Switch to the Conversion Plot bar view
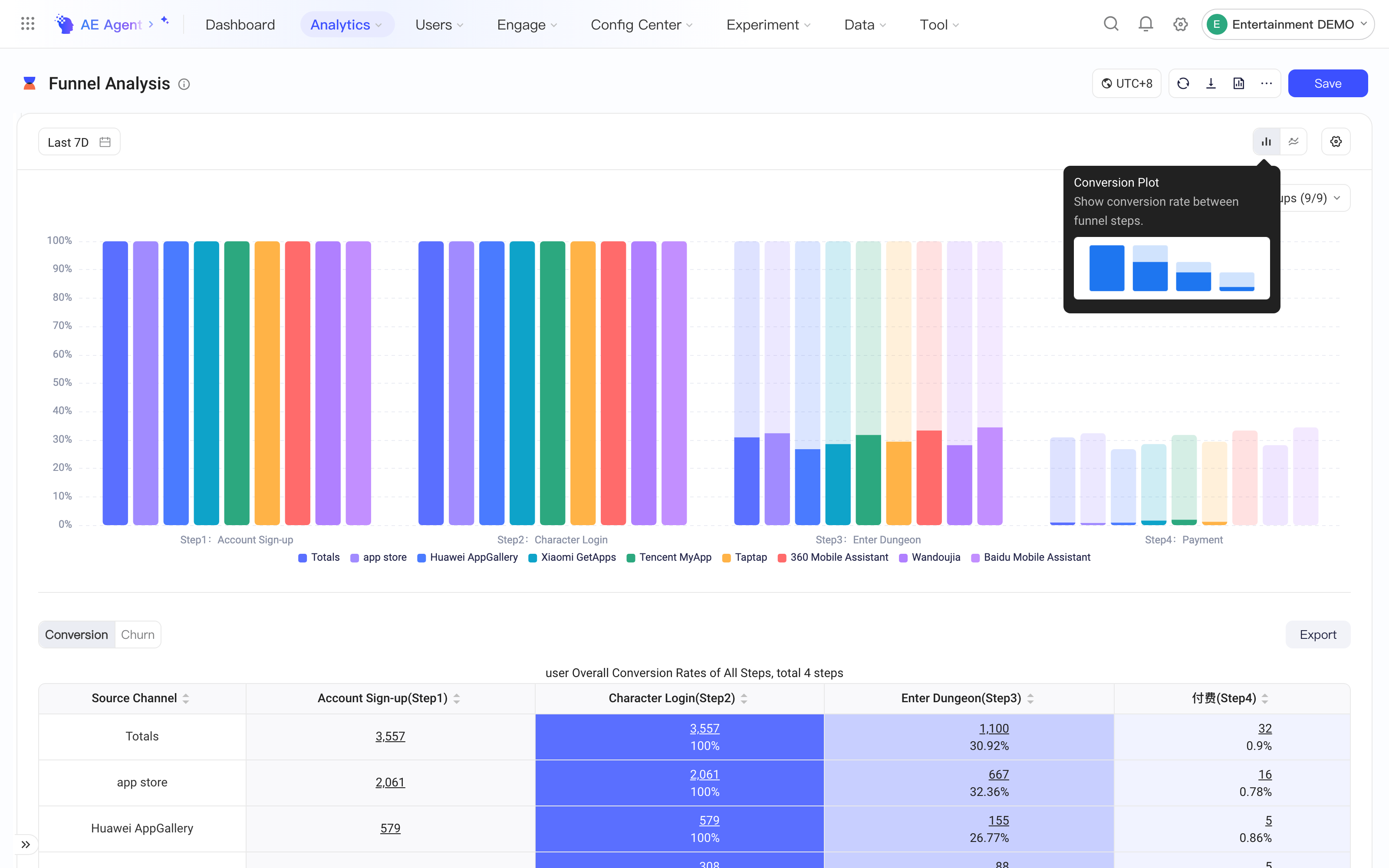1389x868 pixels. tap(1266, 142)
